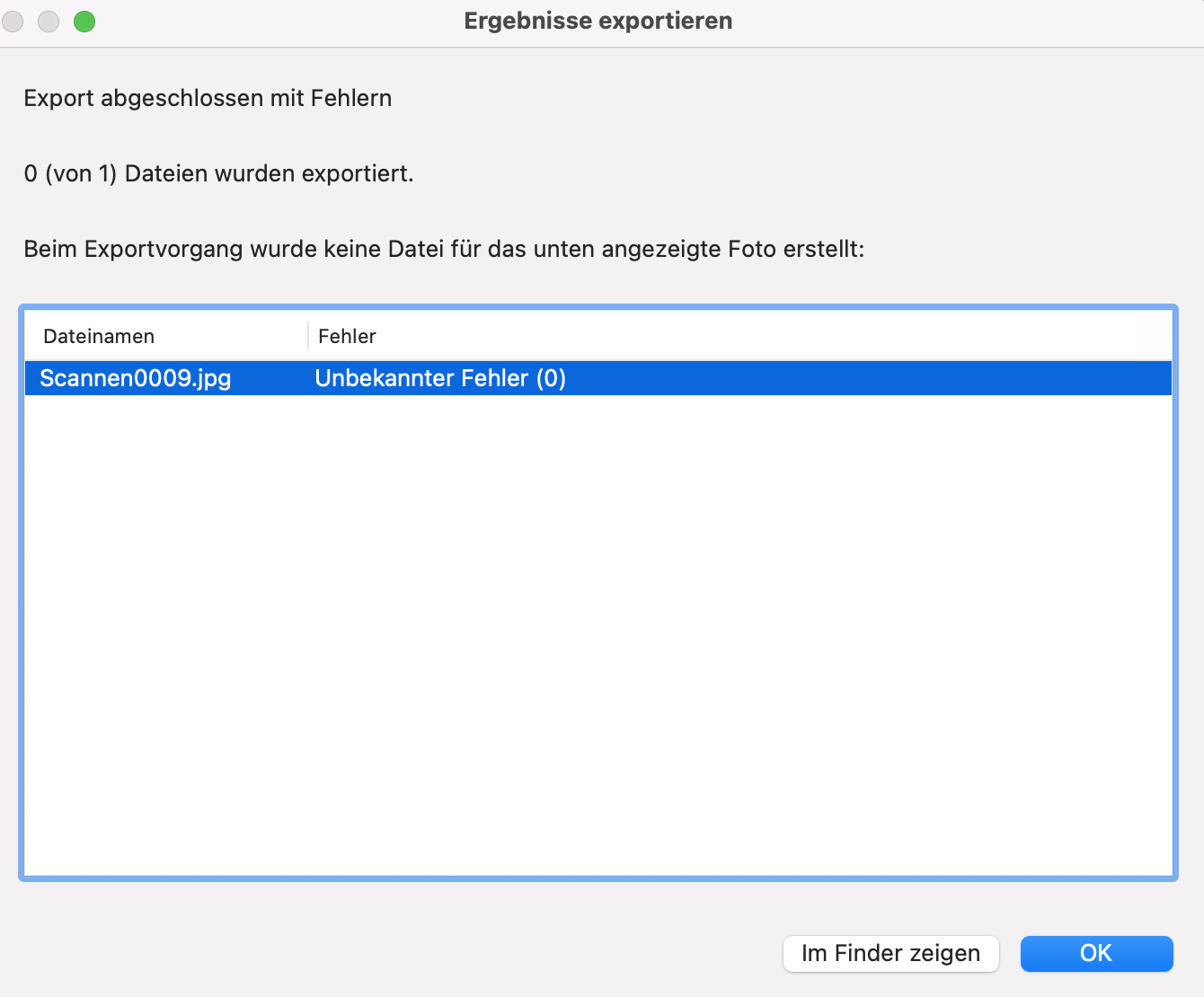Click the empty white area of the file list

[598, 629]
